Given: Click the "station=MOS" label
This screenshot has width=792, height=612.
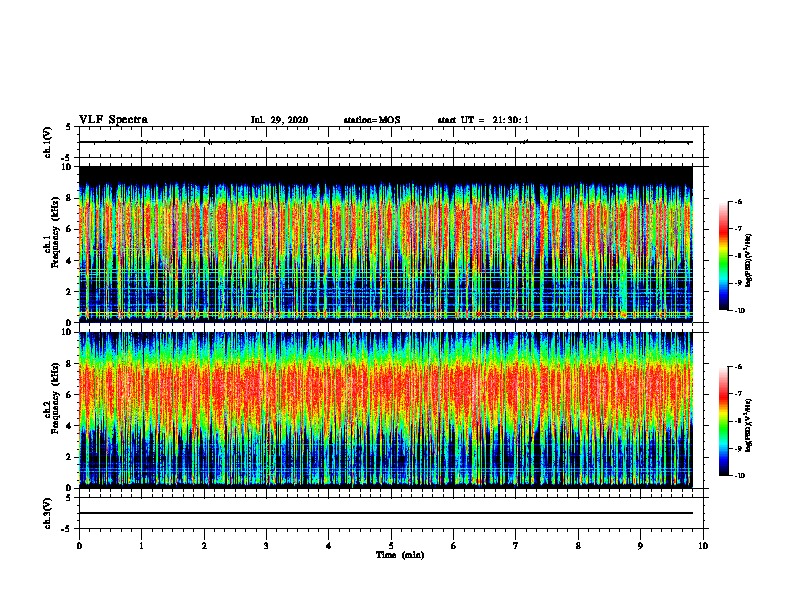Looking at the screenshot, I should click(372, 120).
